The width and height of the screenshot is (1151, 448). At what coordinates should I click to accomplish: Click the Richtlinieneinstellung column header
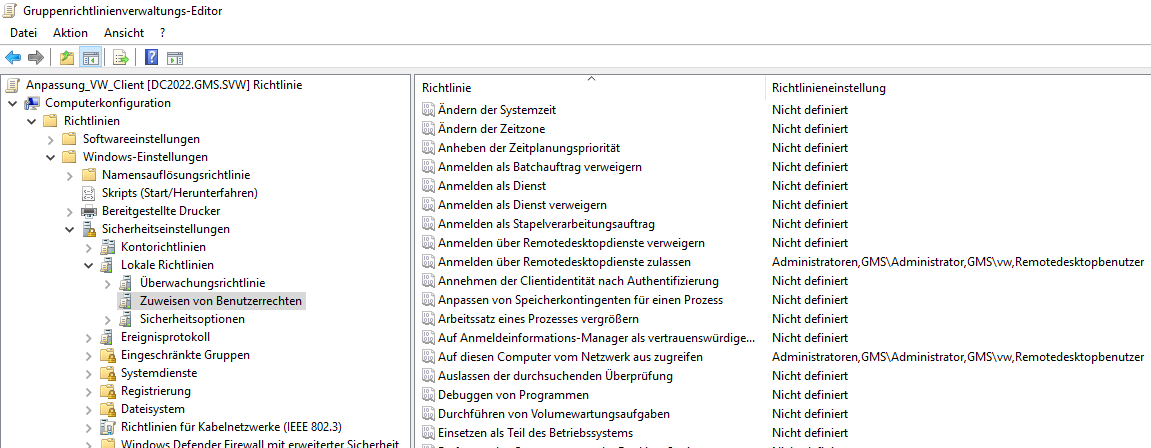[828, 88]
